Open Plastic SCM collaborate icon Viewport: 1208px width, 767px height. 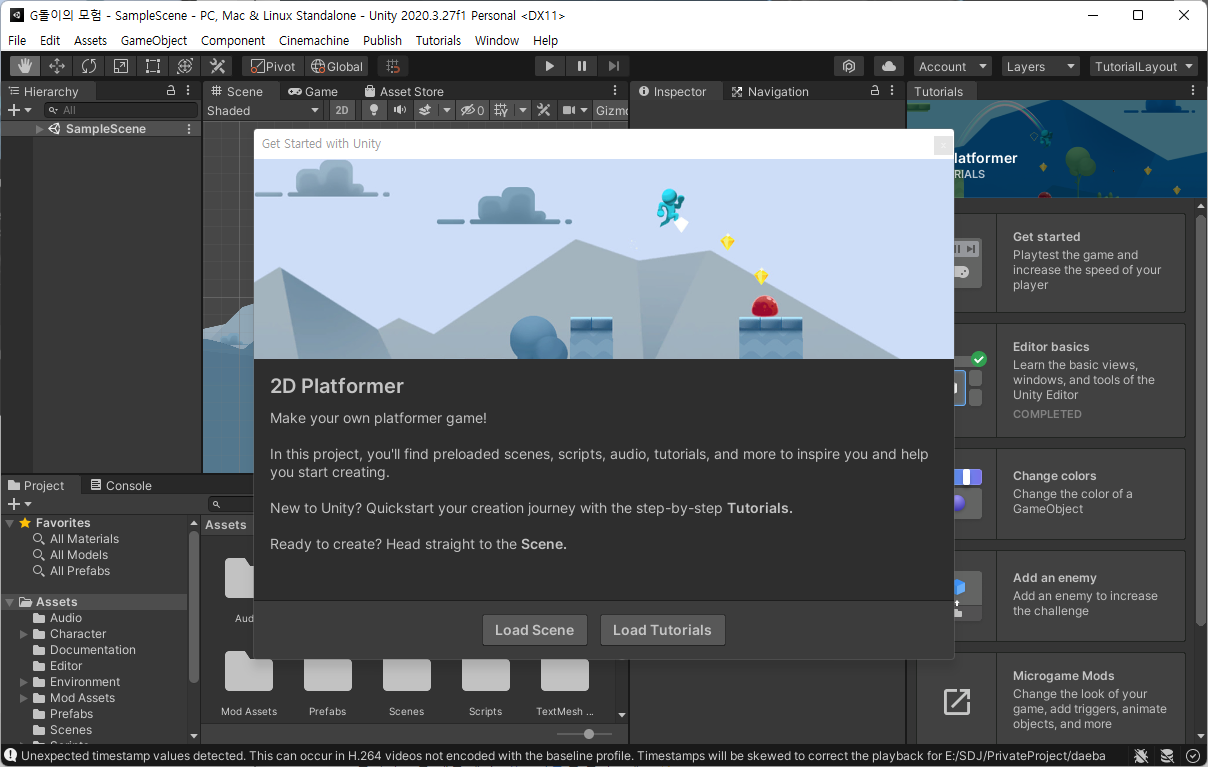tap(849, 66)
